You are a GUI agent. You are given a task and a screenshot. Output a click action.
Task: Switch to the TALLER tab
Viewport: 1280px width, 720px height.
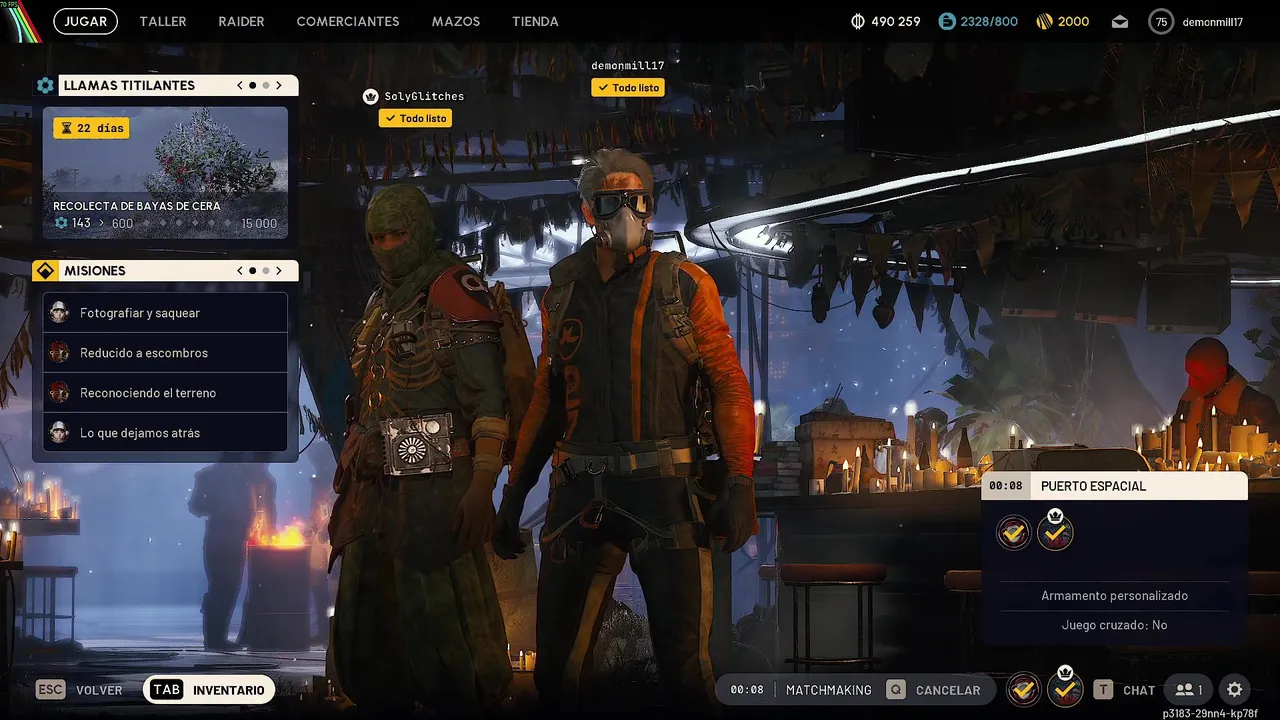coord(163,21)
